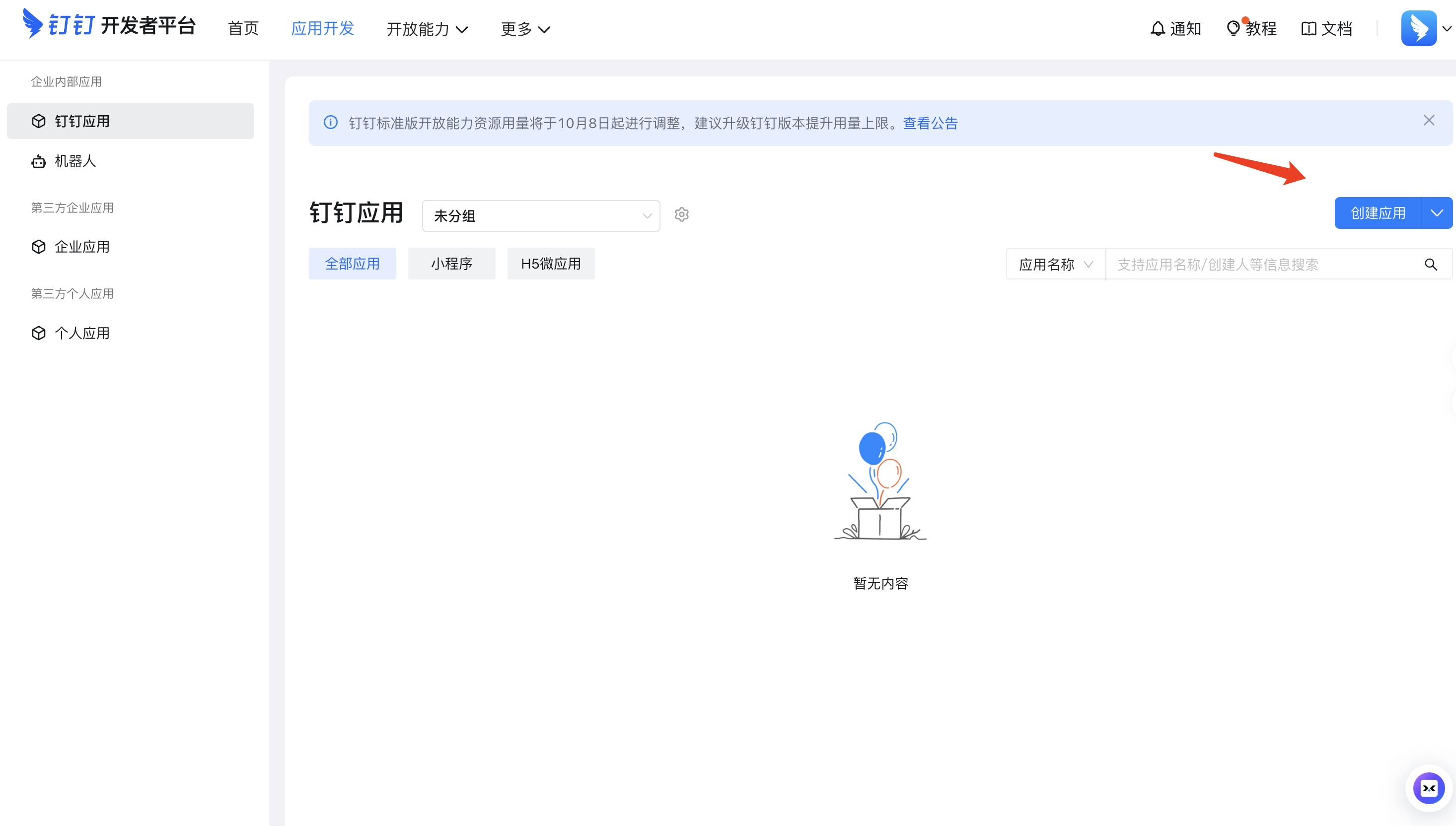The image size is (1456, 826).
Task: Open the chat widget at bottom right
Action: click(x=1429, y=788)
